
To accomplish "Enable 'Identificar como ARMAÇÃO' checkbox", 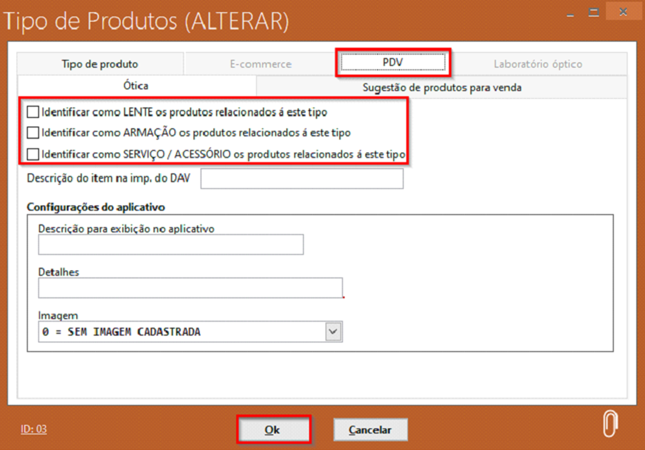I will (x=34, y=133).
